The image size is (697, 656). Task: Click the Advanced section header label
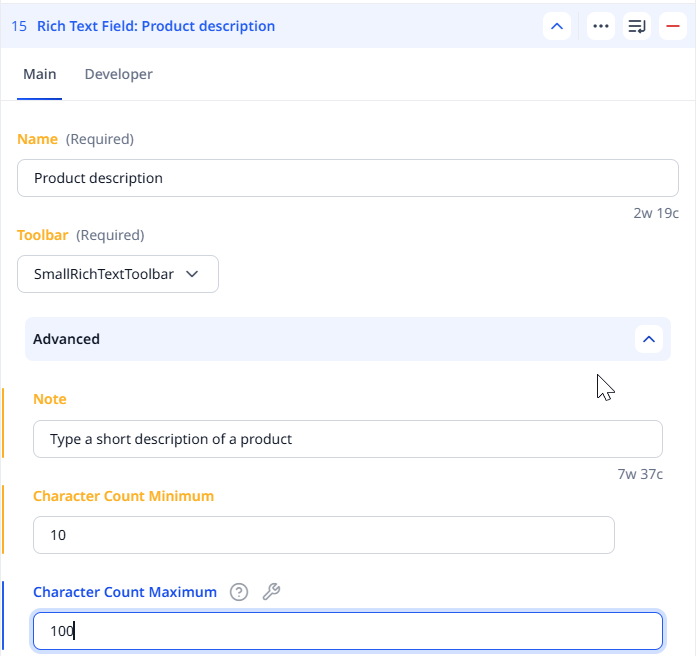point(66,339)
